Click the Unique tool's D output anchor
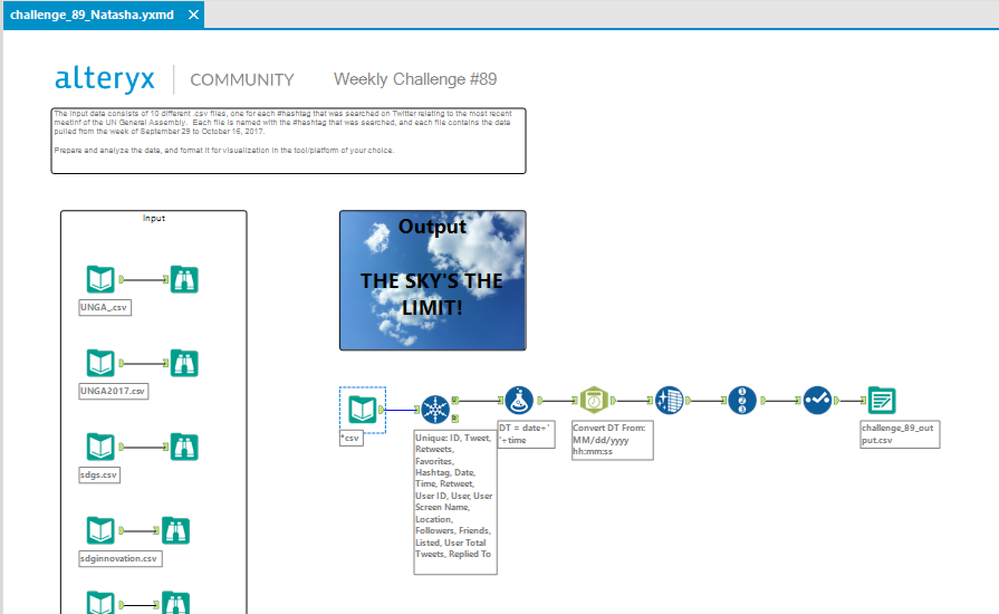The image size is (999, 614). tap(456, 418)
